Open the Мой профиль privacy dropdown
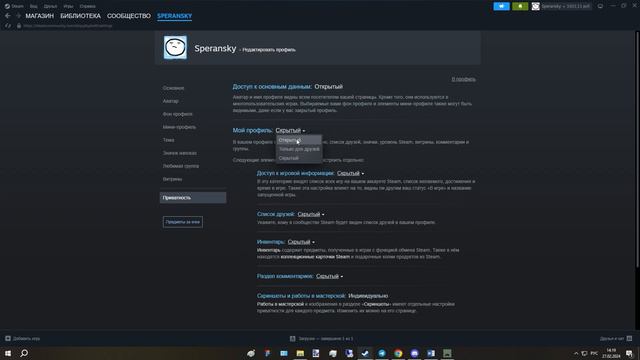640x360 pixels. point(290,130)
